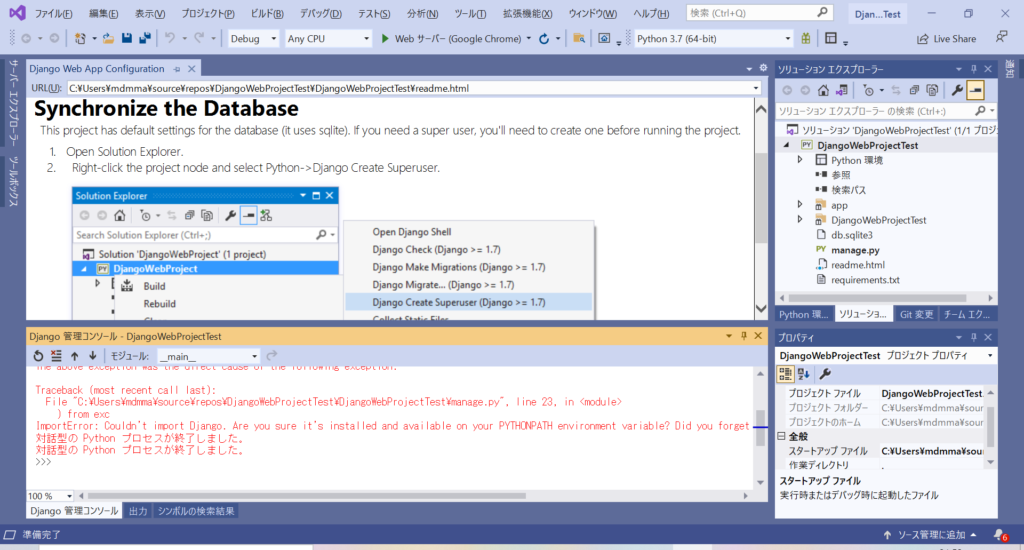Click the Live Share button
The width and height of the screenshot is (1024, 550).
[947, 39]
